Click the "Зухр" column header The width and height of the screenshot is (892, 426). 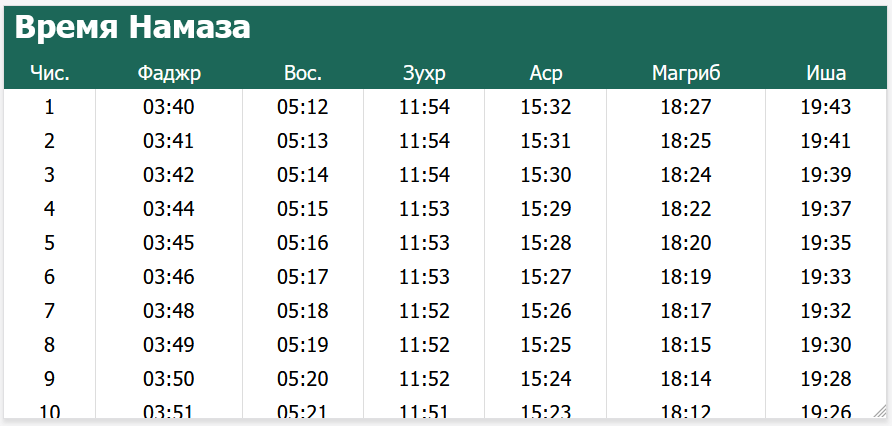[x=424, y=73]
